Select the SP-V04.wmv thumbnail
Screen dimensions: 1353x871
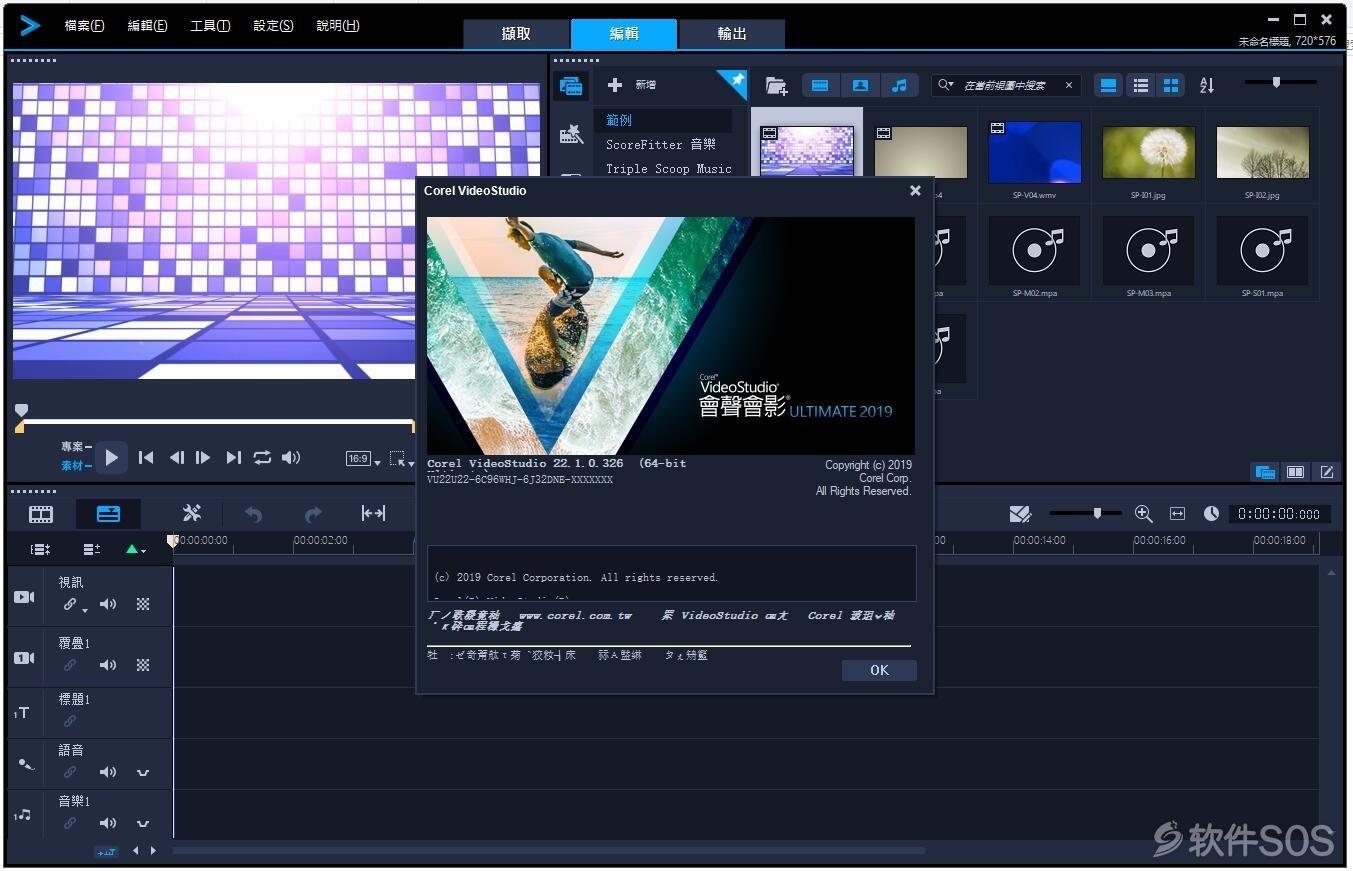1035,152
